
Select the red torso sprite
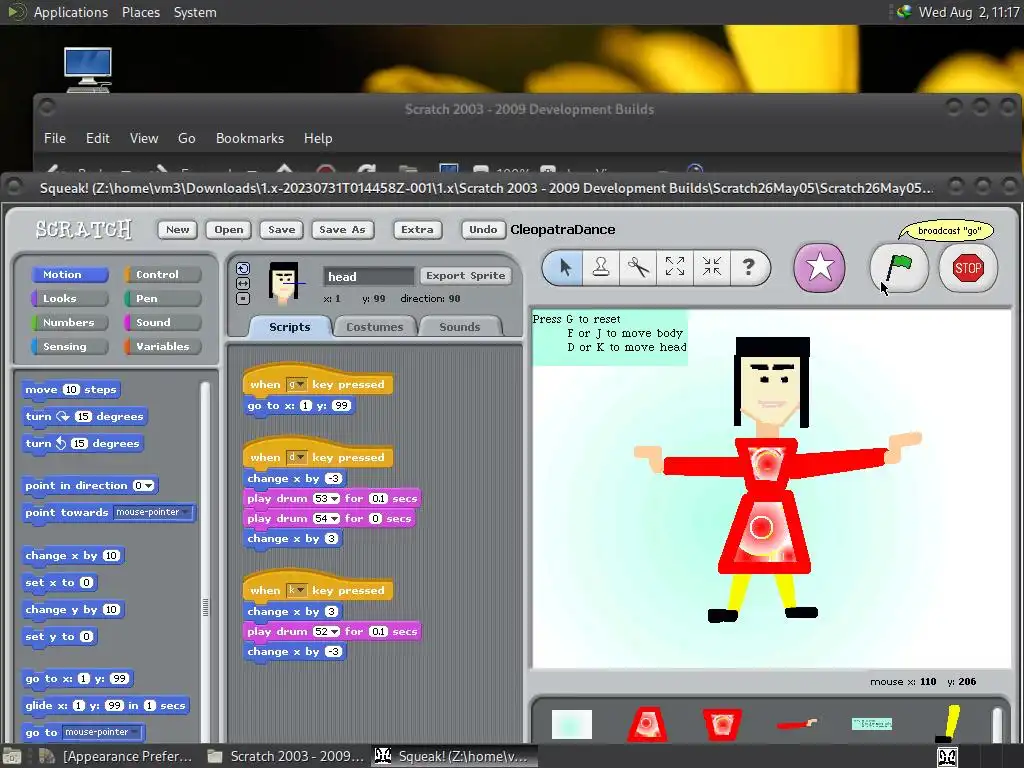click(722, 724)
